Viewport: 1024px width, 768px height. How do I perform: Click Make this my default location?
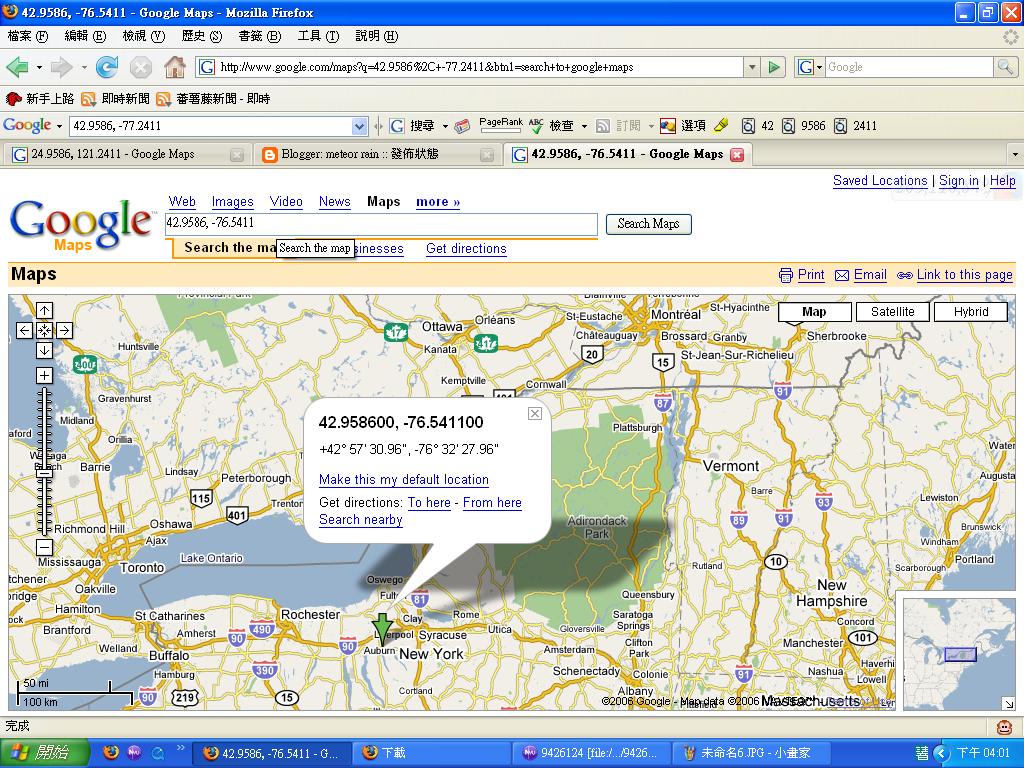(404, 480)
